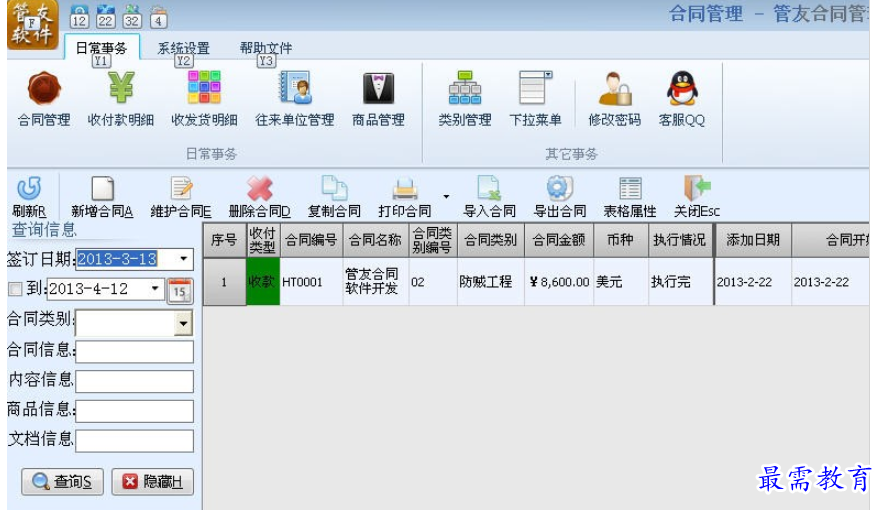Click quick access icon labeled 22

pyautogui.click(x=106, y=17)
